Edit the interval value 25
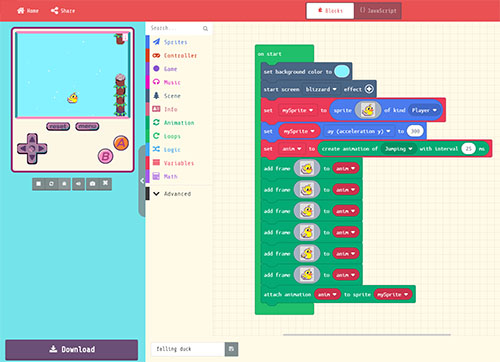The width and height of the screenshot is (500, 362). (x=468, y=149)
